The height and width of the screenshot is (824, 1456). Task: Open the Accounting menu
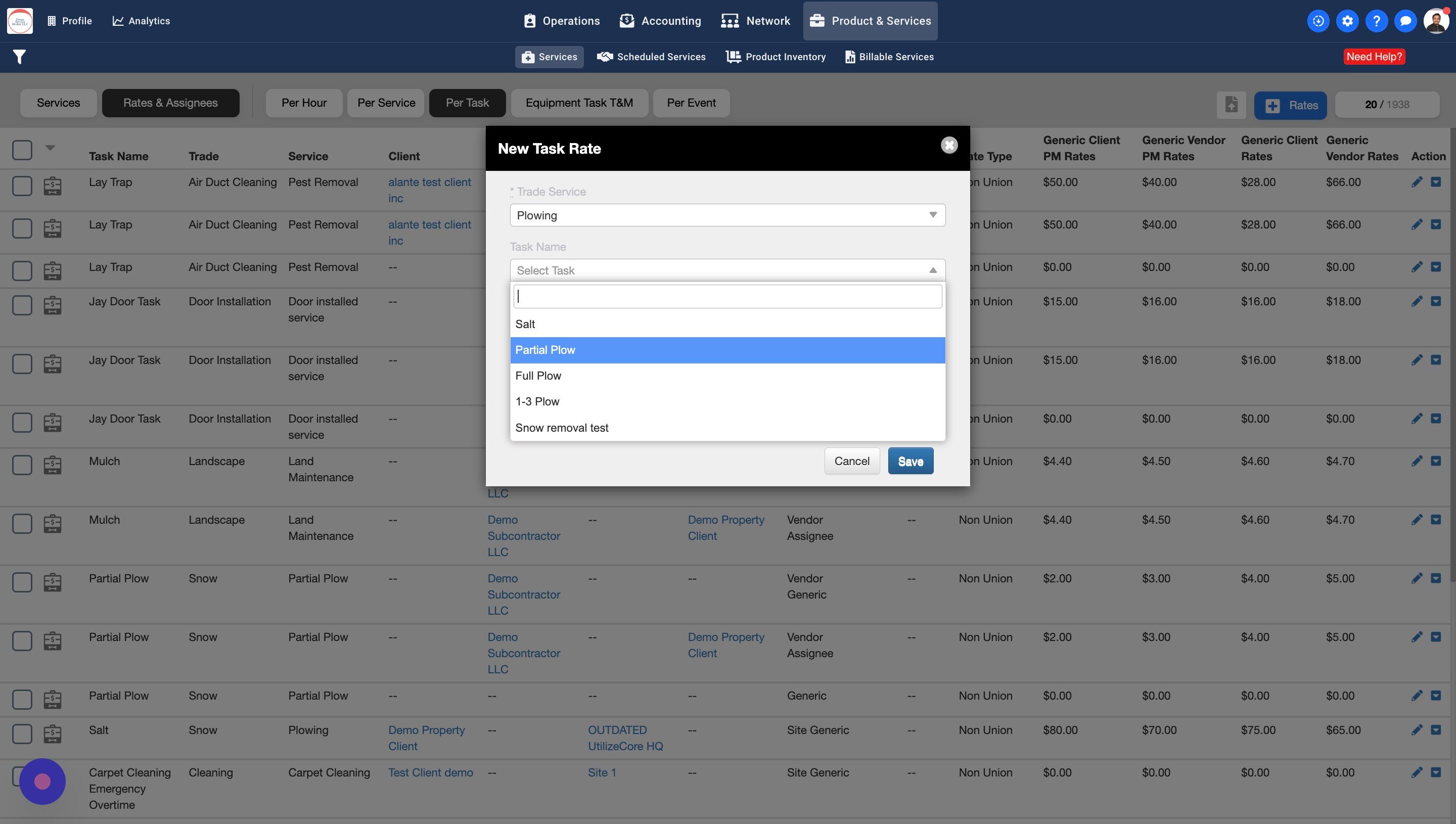pos(660,21)
